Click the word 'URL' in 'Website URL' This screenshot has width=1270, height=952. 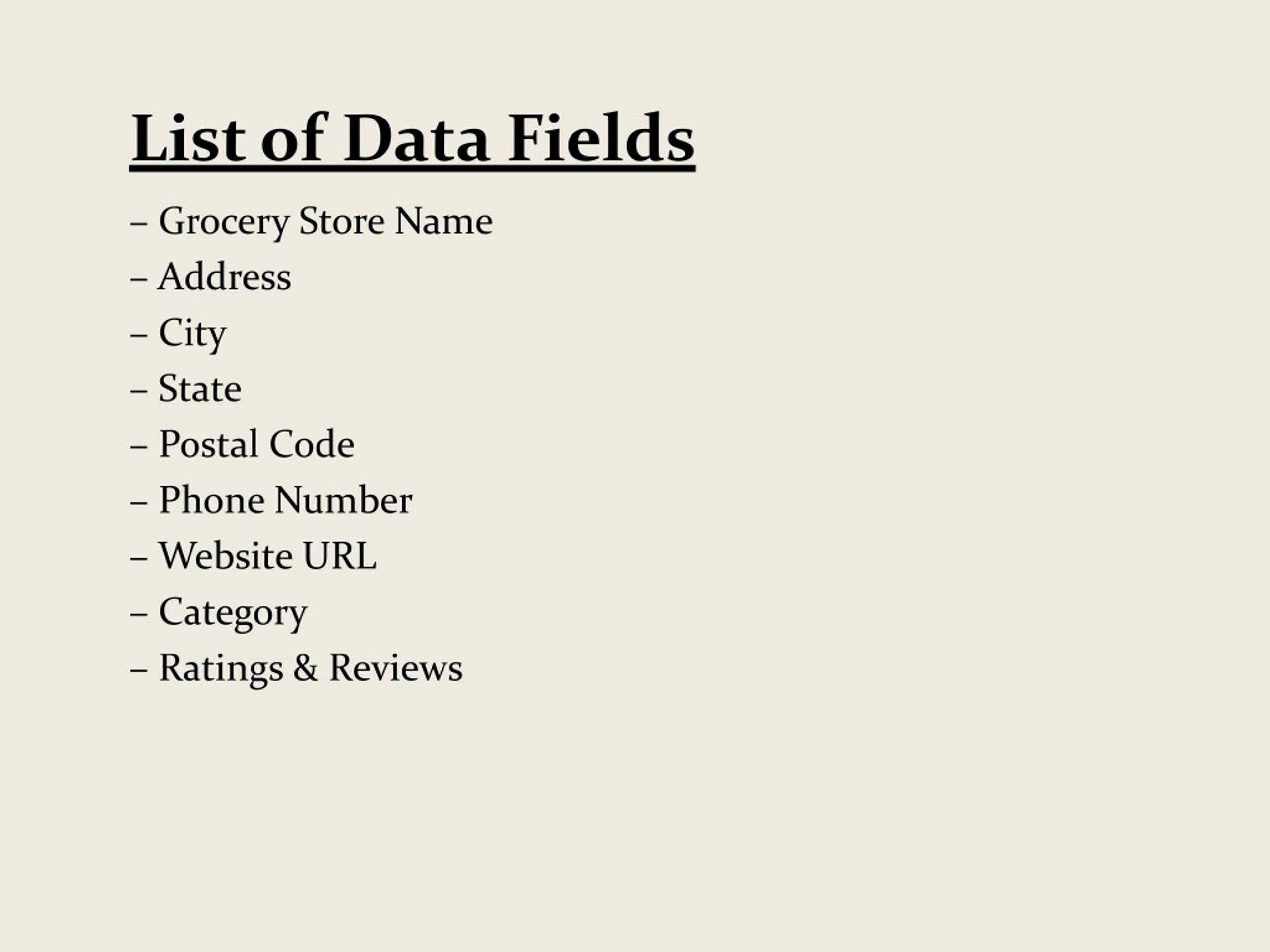pos(340,557)
